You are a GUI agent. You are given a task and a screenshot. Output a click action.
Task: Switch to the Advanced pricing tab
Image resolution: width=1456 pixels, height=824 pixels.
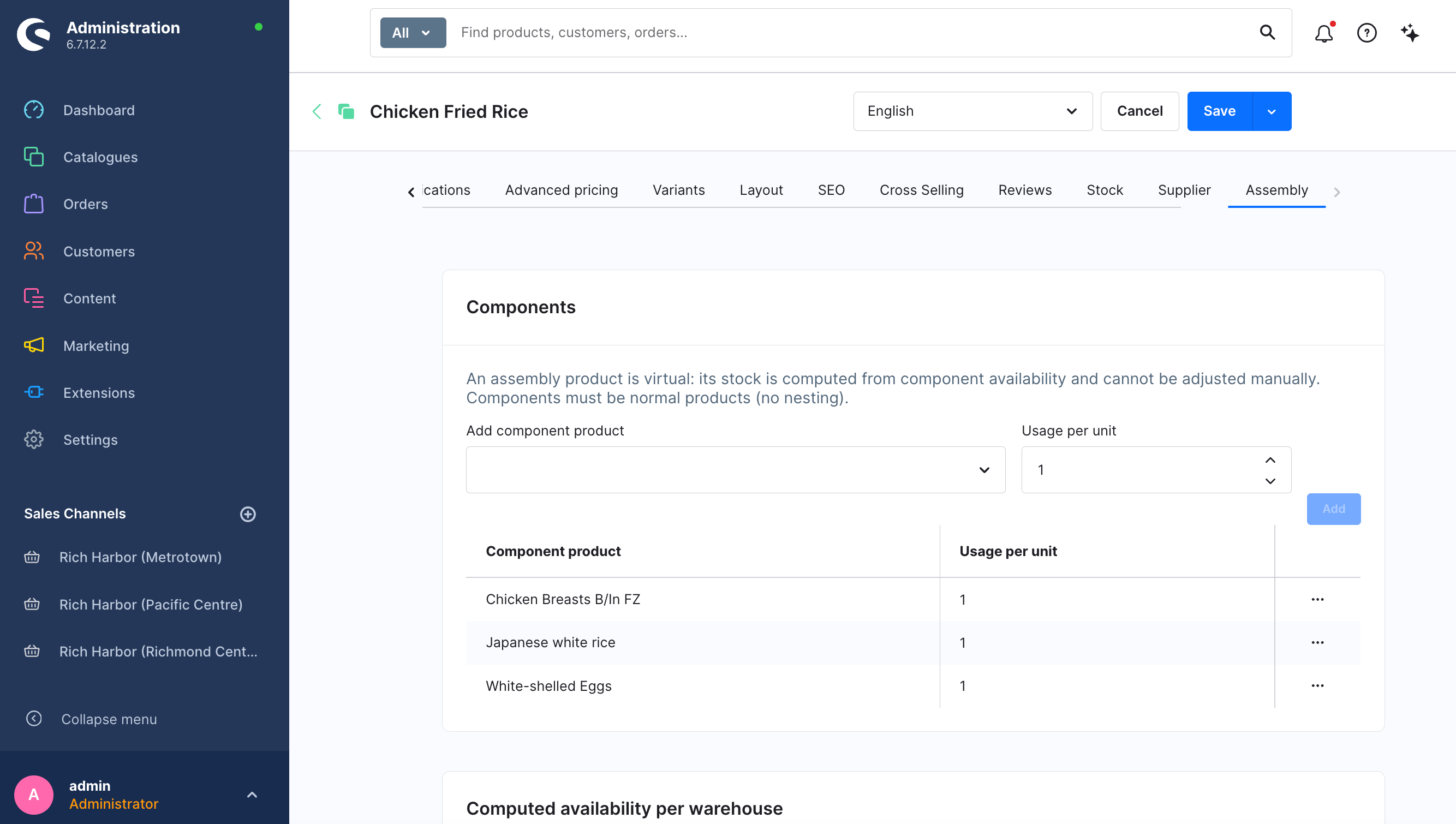point(562,190)
